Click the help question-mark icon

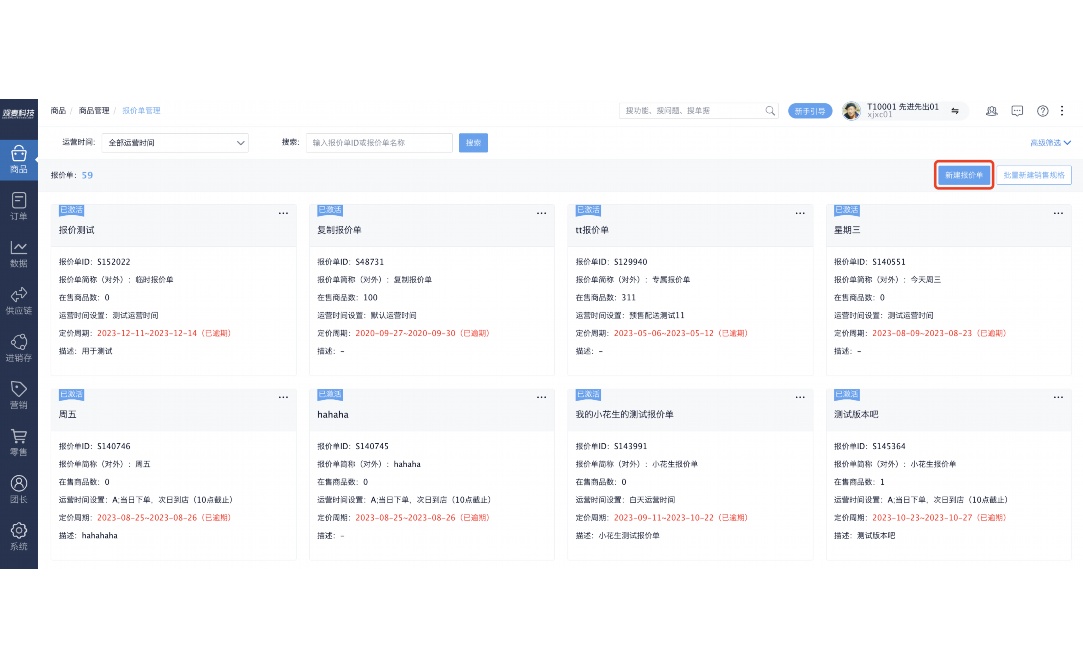coord(1042,111)
